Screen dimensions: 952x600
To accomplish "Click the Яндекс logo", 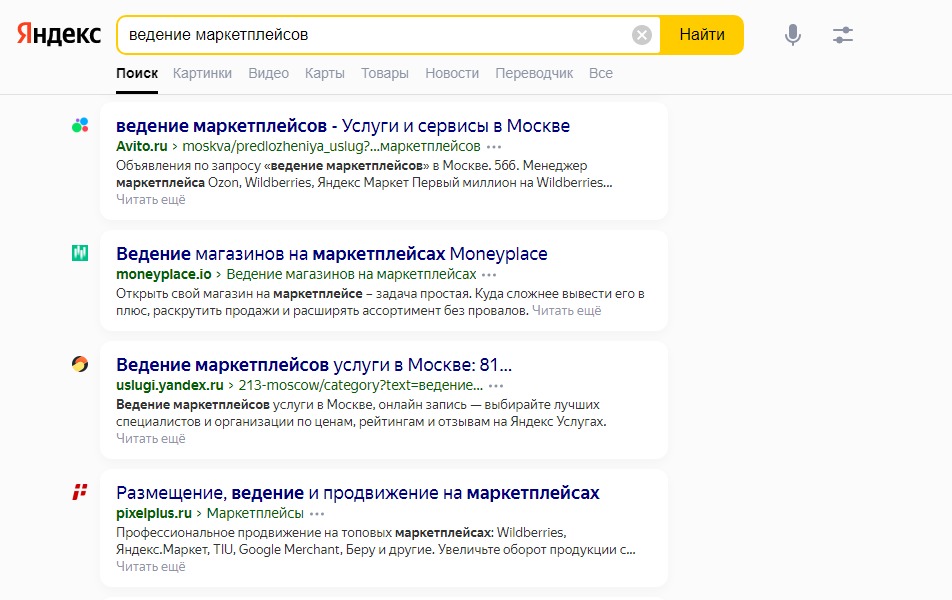I will (59, 34).
